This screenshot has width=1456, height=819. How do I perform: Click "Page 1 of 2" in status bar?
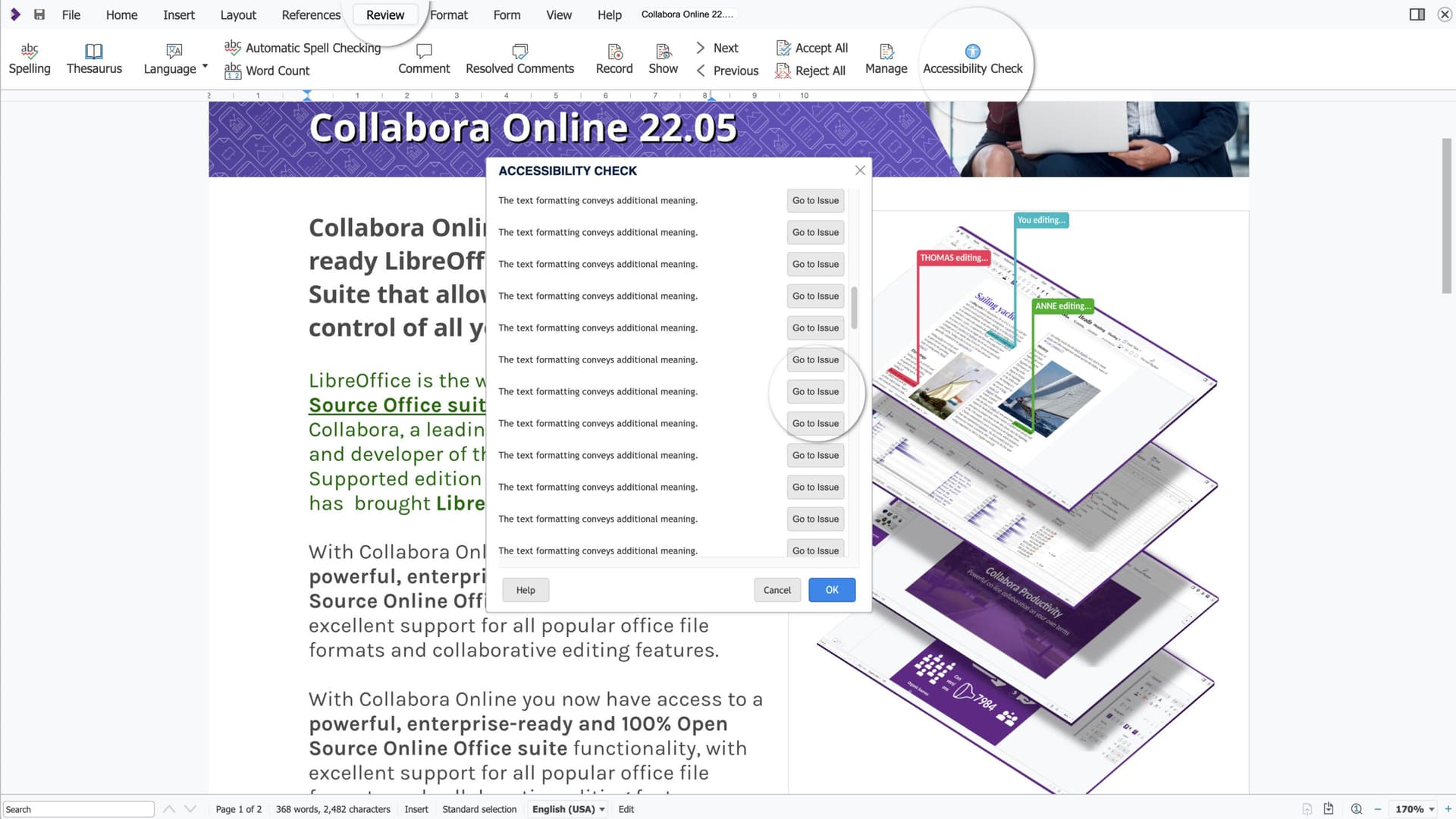(x=239, y=809)
